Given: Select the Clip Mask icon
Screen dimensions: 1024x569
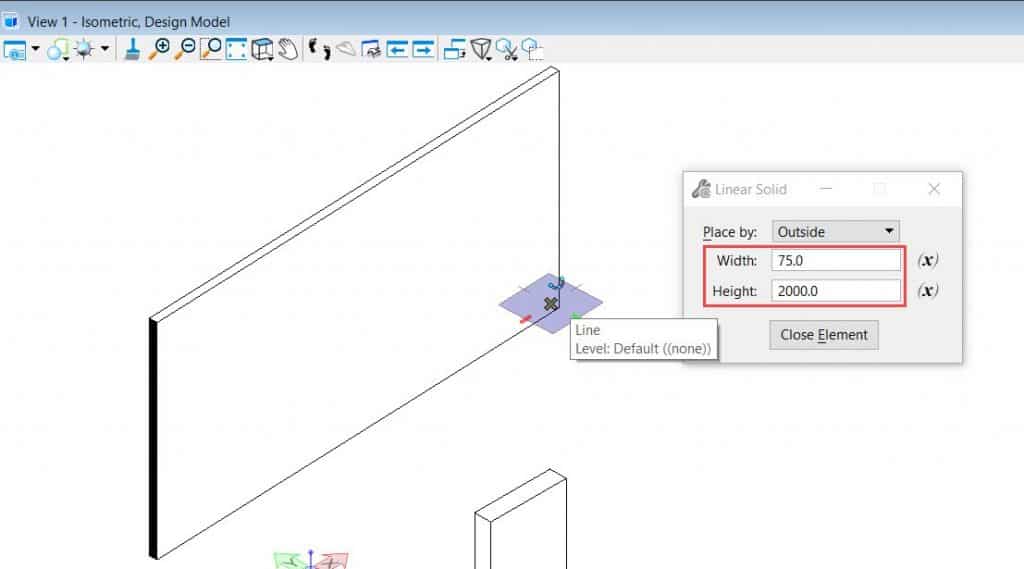Looking at the screenshot, I should click(532, 50).
